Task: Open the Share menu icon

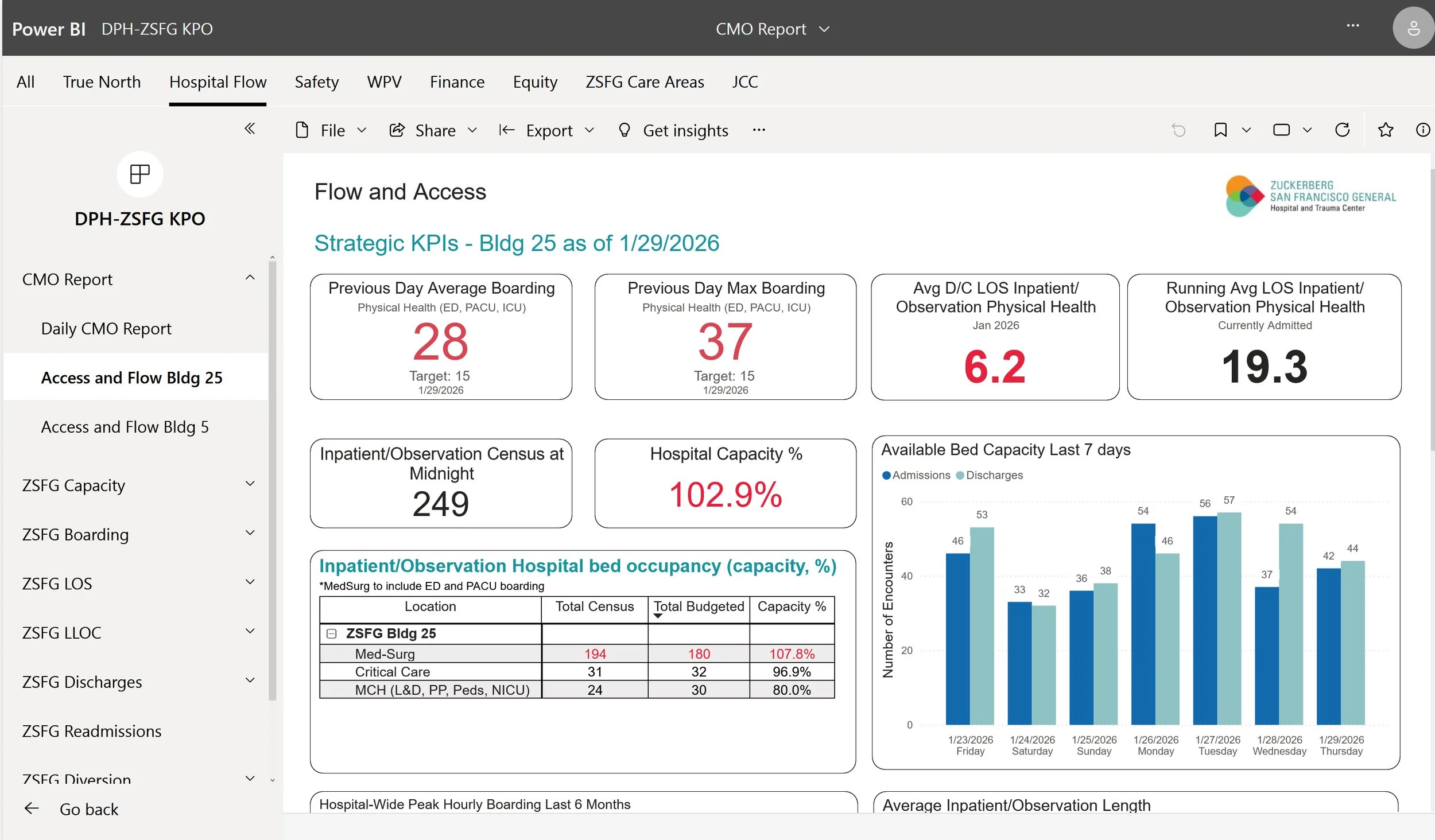Action: [x=397, y=130]
